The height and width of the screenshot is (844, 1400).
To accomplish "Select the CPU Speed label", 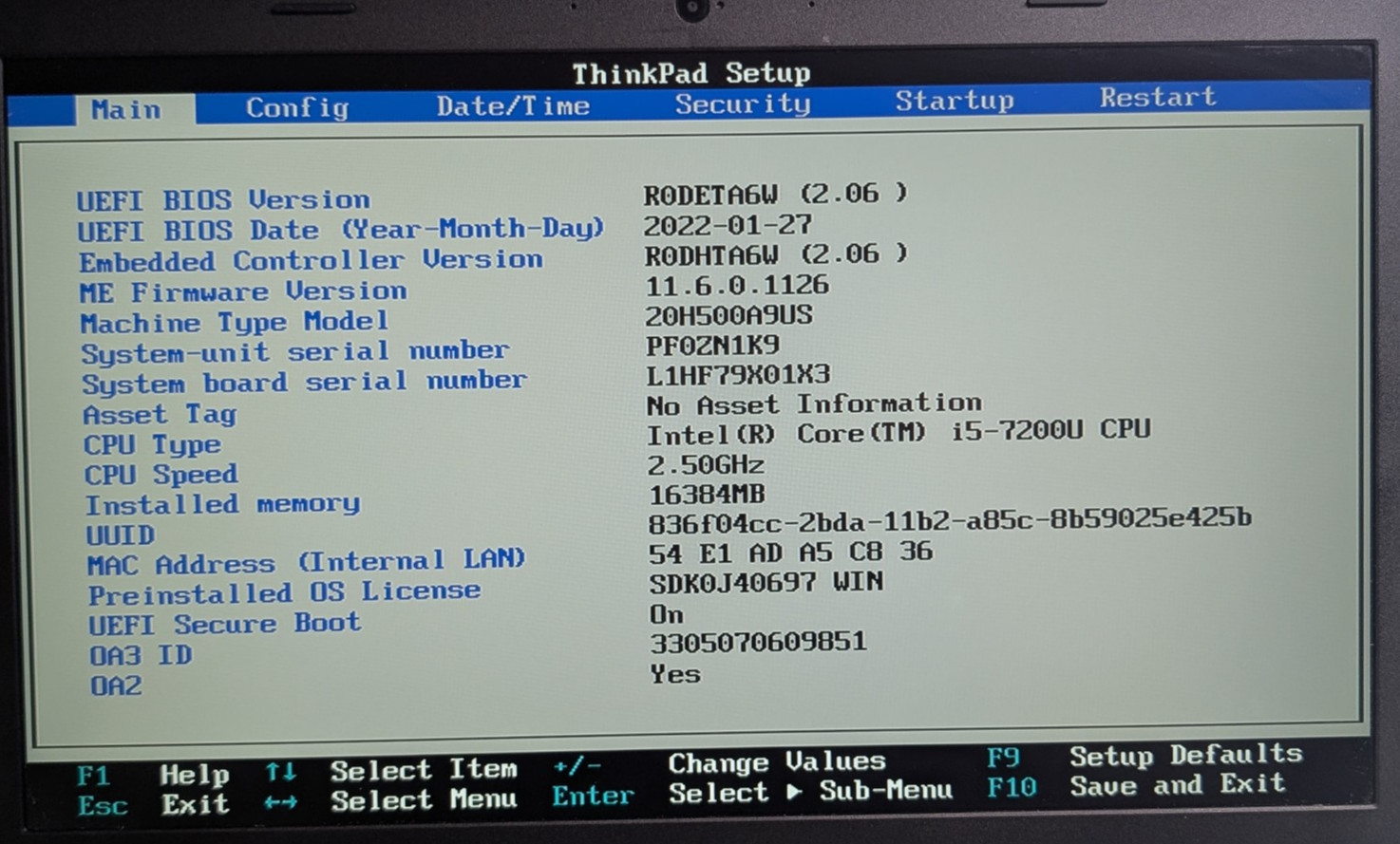I will (161, 474).
